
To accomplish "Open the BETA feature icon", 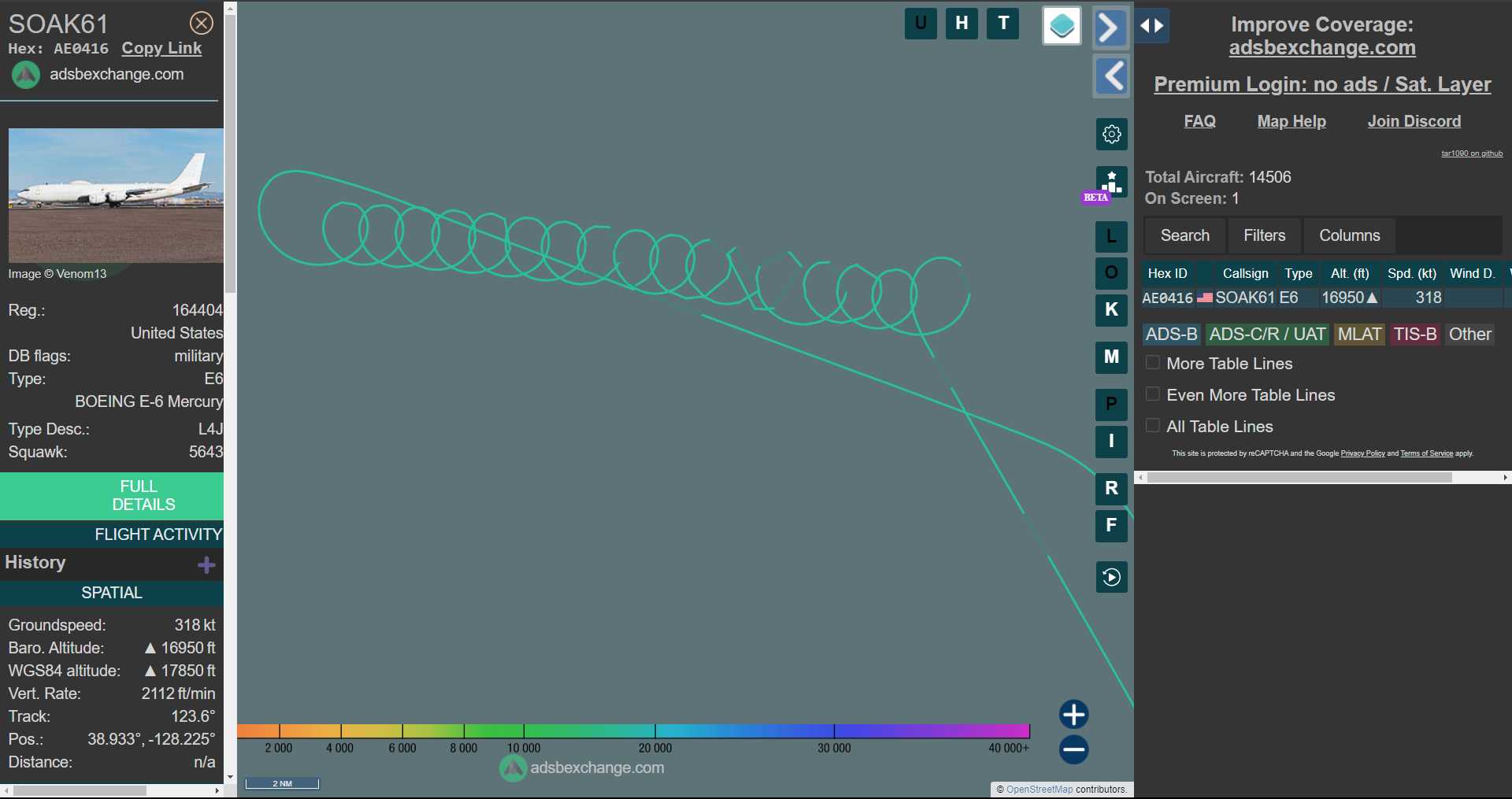I will [1111, 182].
